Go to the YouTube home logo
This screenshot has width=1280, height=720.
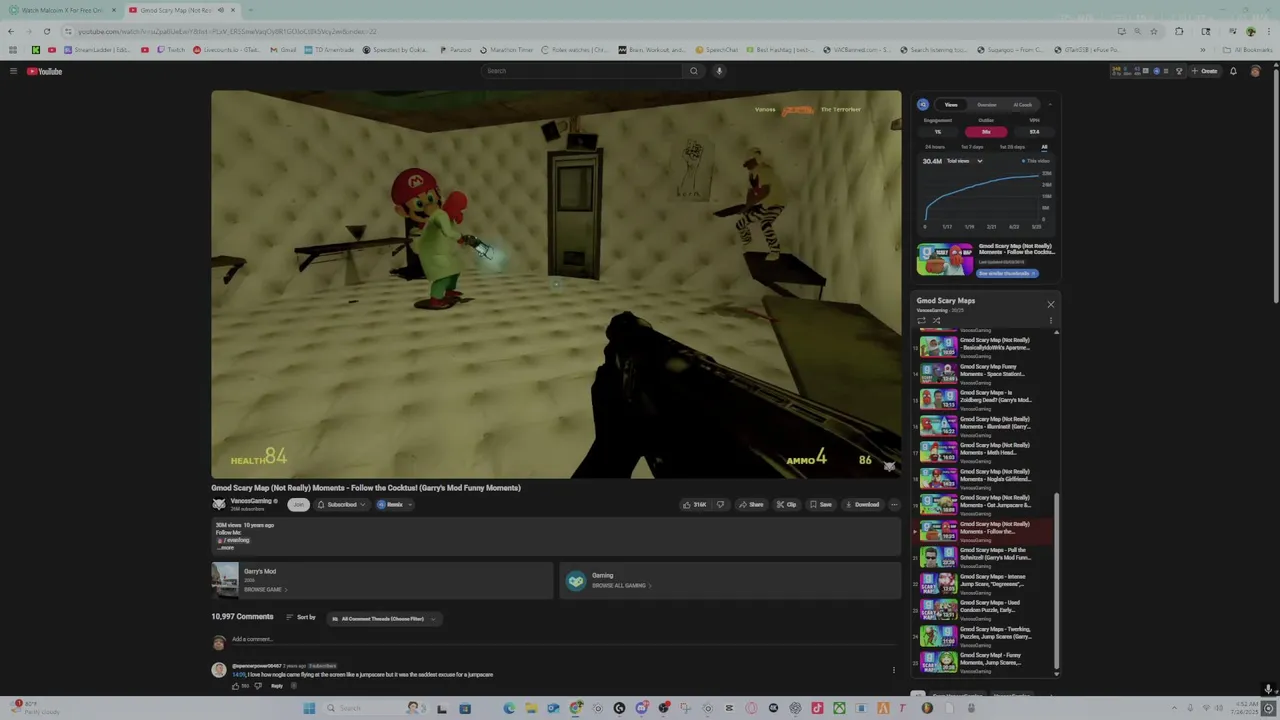click(x=45, y=71)
